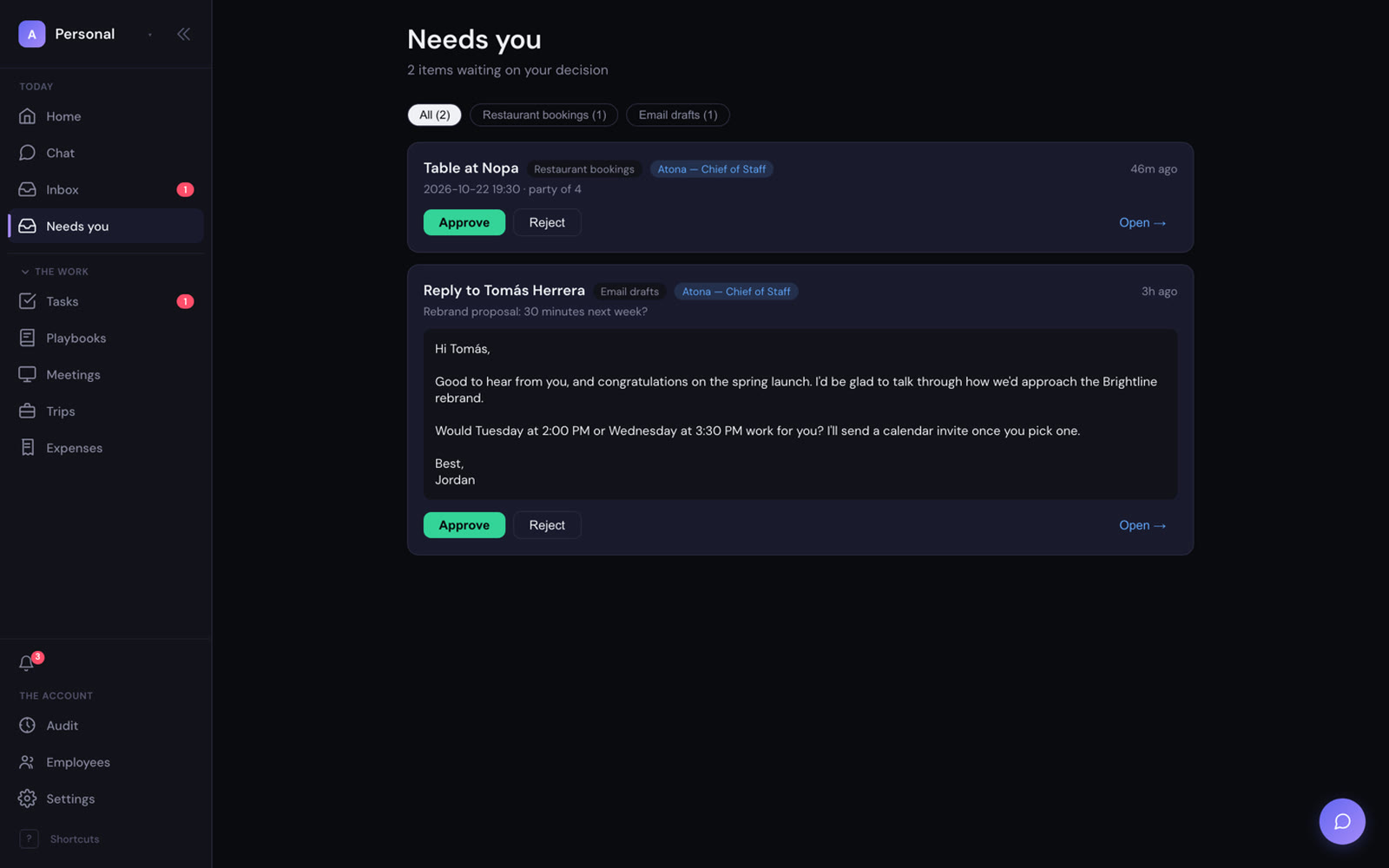Image resolution: width=1389 pixels, height=868 pixels.
Task: Click the 'Restaurant bookings' label on Nopa card
Action: [x=584, y=169]
